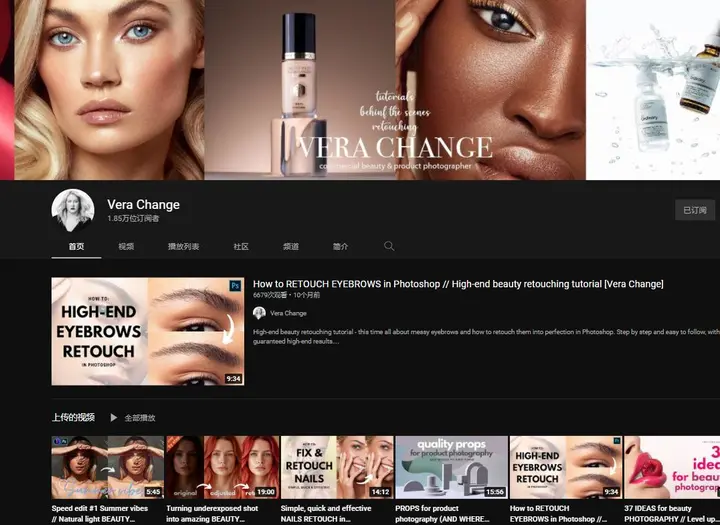Image resolution: width=720 pixels, height=525 pixels.
Task: Switch to the 视频 tab
Action: (x=126, y=247)
